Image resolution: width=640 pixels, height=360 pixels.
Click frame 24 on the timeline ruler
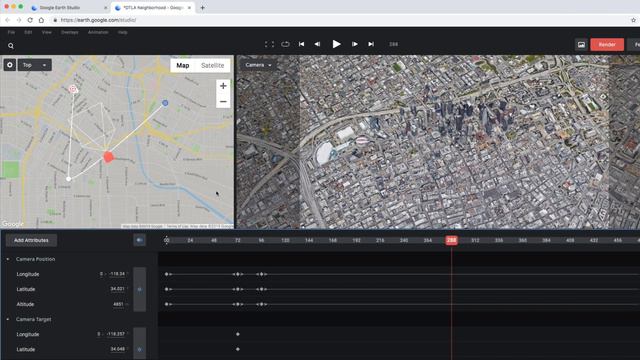tap(190, 240)
